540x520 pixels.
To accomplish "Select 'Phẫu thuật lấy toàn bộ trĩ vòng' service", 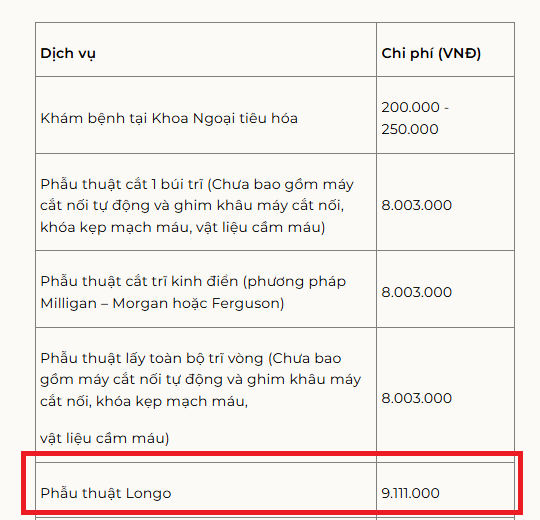I will tap(152, 358).
